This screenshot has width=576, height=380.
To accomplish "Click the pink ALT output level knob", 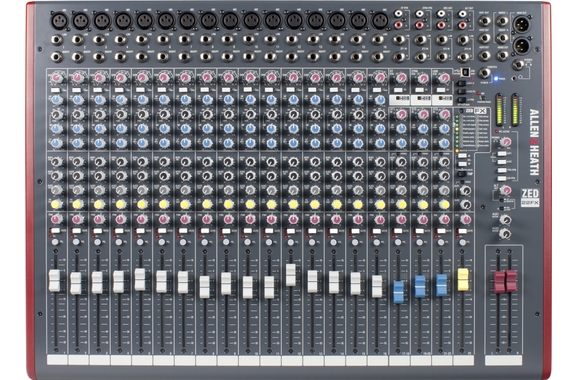I will point(506,190).
